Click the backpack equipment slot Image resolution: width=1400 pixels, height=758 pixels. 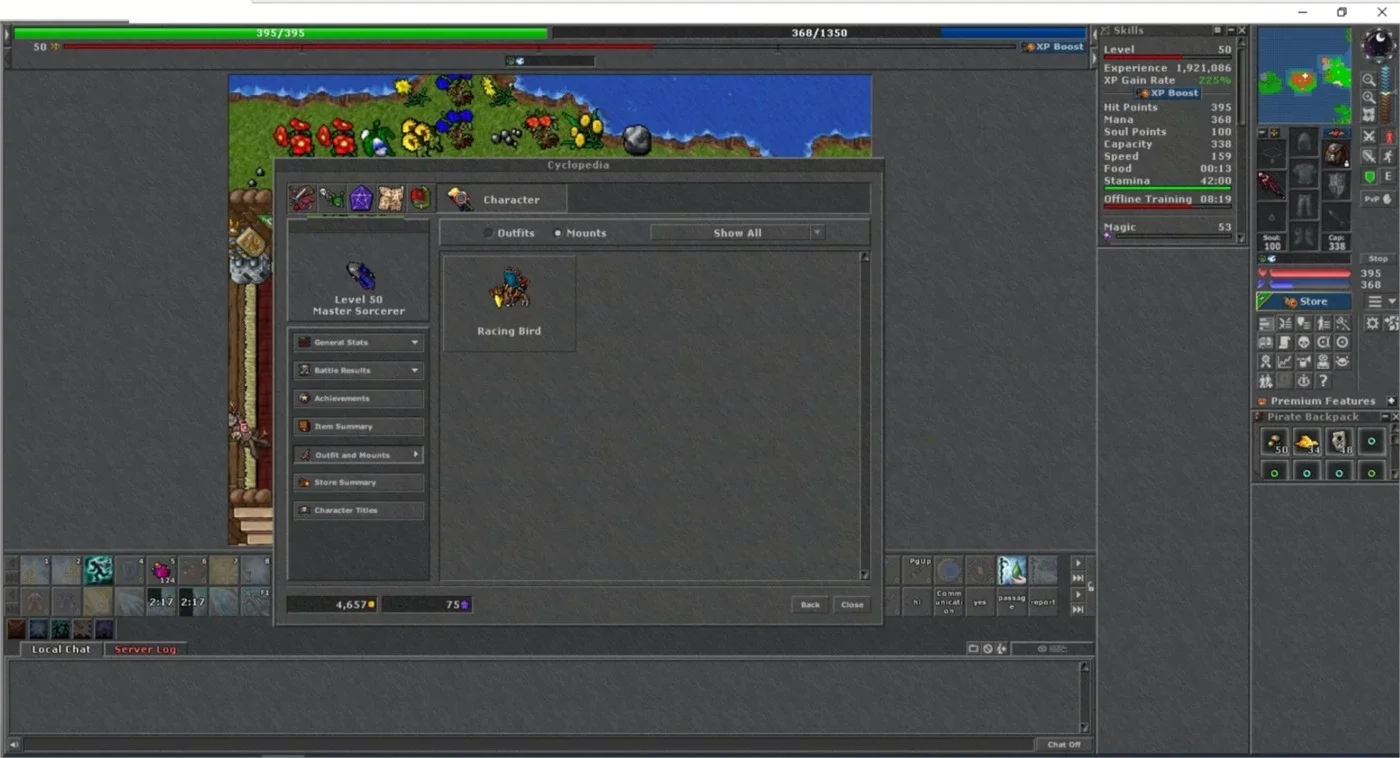click(x=1337, y=153)
